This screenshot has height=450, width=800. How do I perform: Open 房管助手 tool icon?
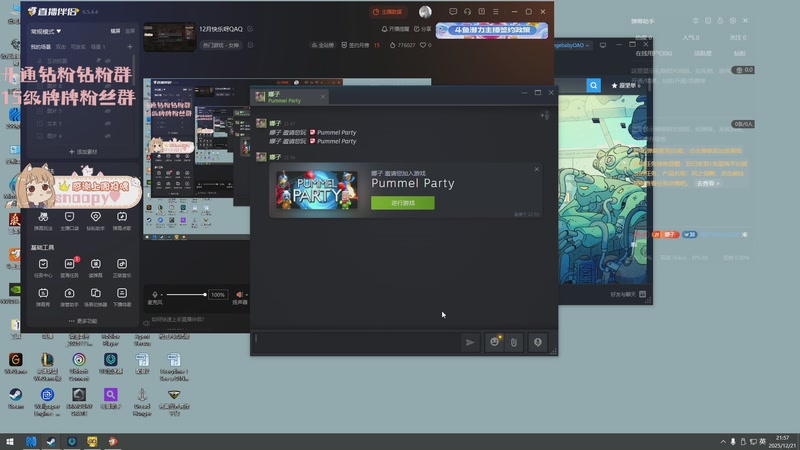tap(69, 297)
